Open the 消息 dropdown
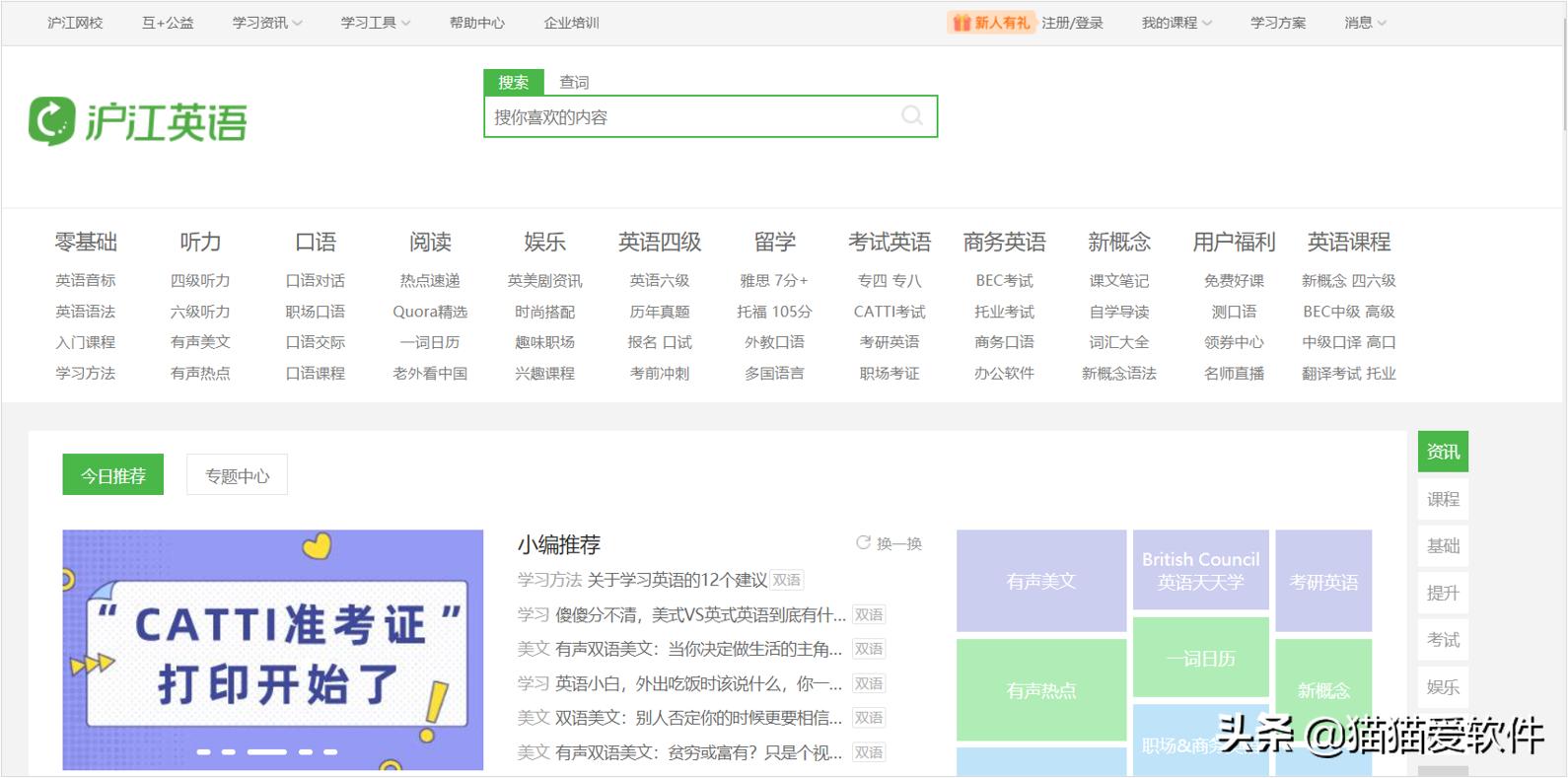This screenshot has width=1568, height=778. pyautogui.click(x=1365, y=23)
